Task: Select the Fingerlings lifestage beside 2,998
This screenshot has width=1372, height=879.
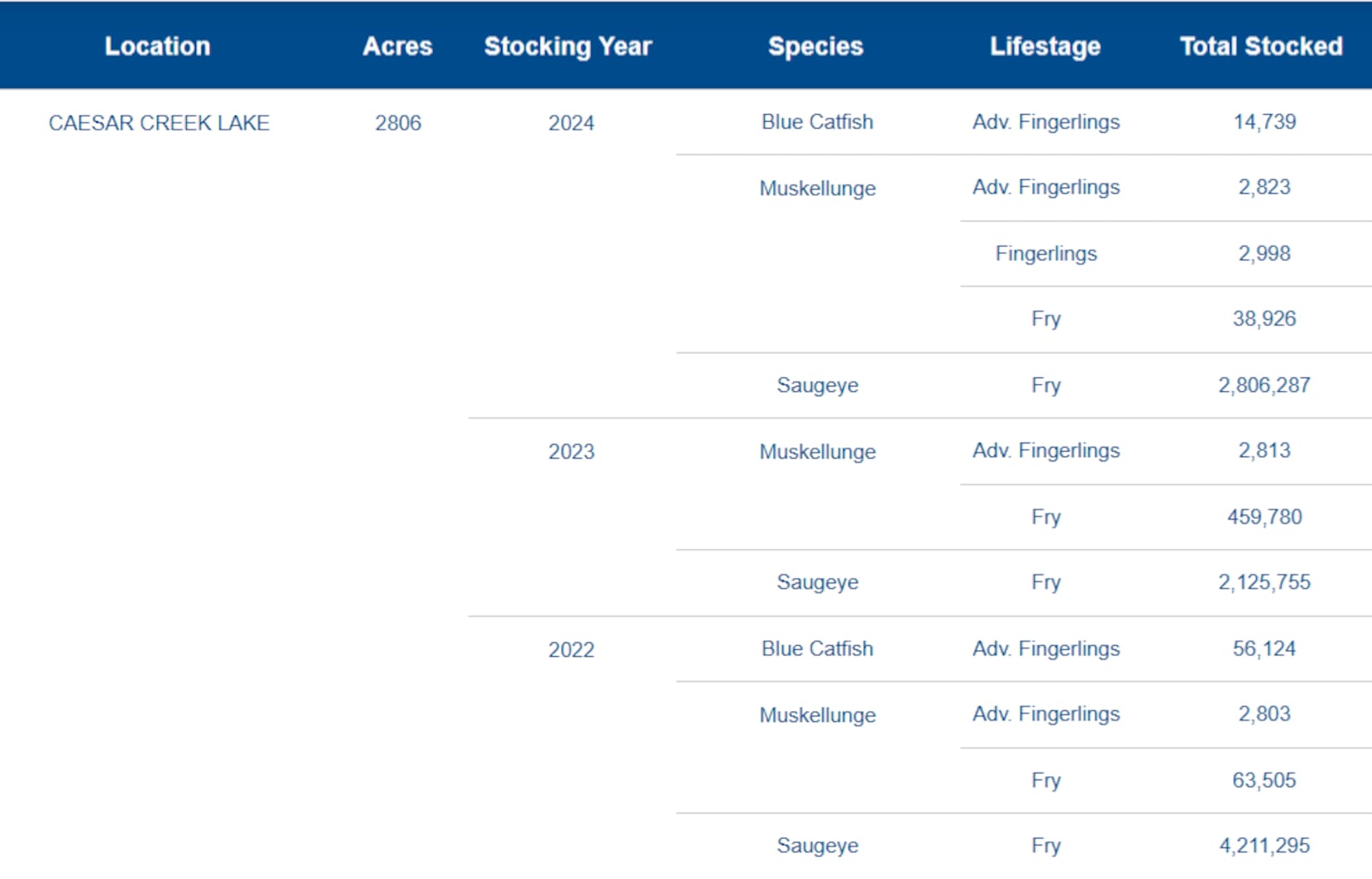Action: [1045, 254]
